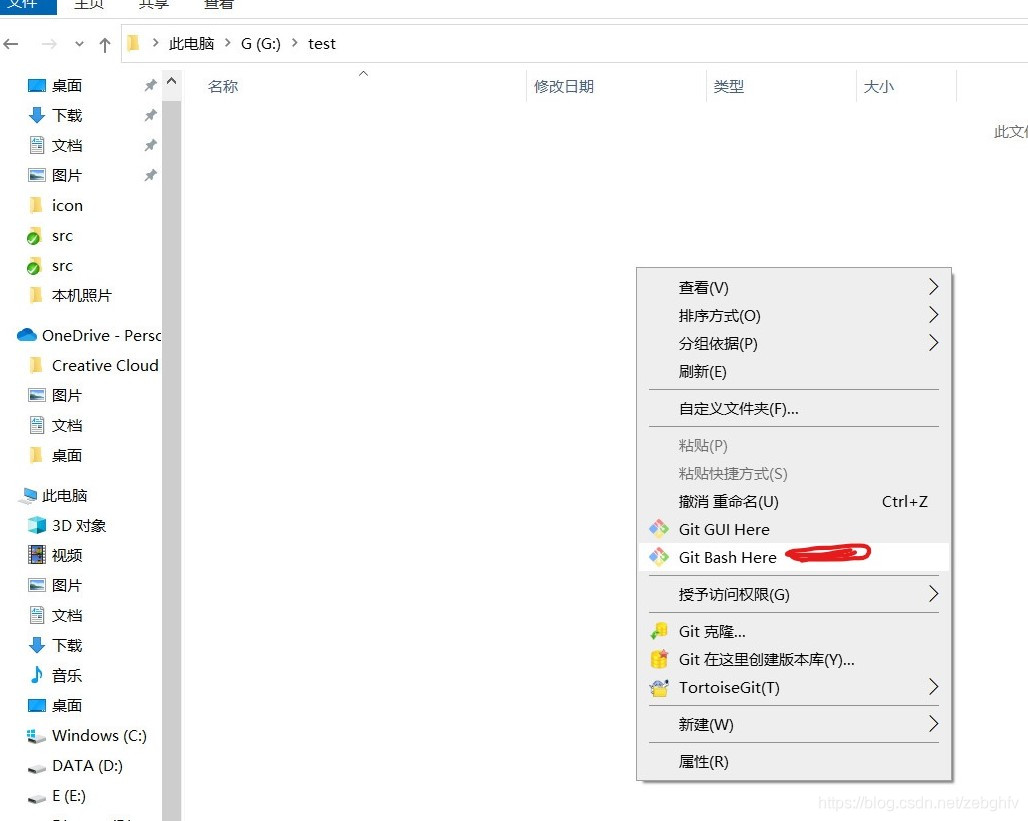Open pinned 文档 in Quick access

(x=66, y=146)
